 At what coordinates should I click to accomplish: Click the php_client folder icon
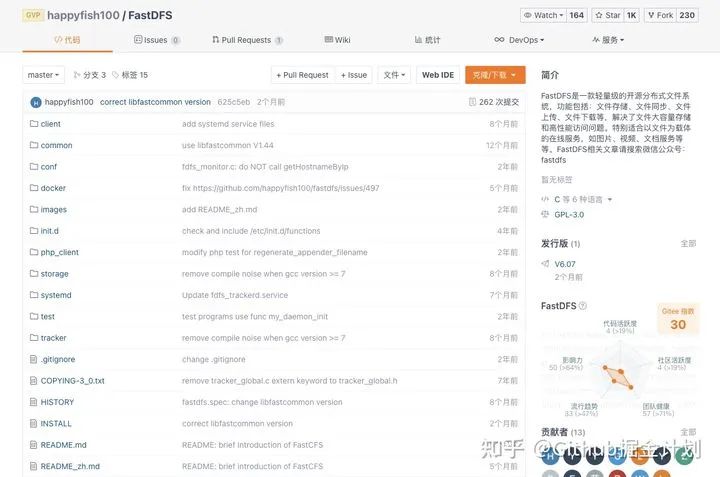tap(34, 252)
